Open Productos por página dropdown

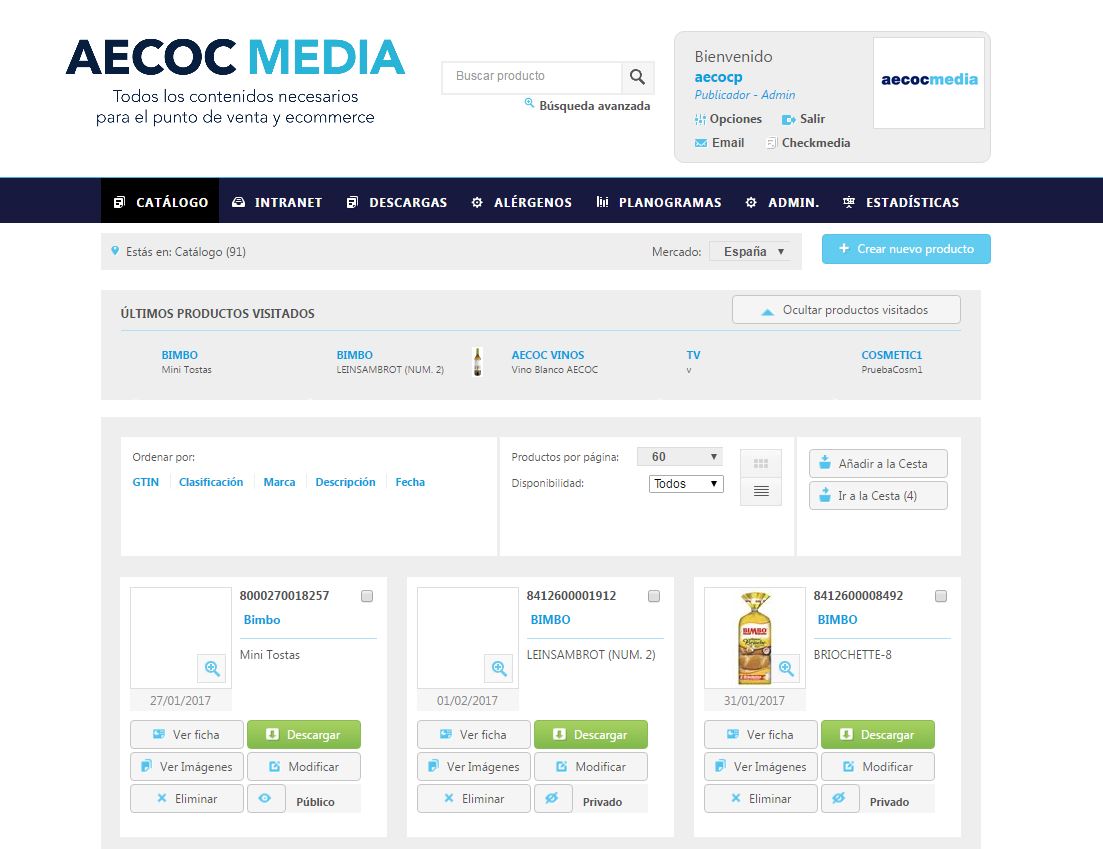680,457
